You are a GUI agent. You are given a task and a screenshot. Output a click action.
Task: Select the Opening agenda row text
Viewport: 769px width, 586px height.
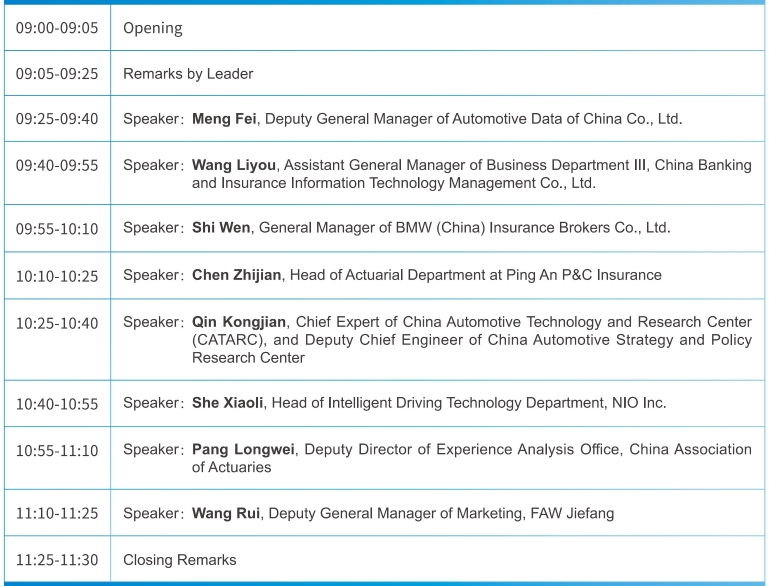[x=152, y=28]
